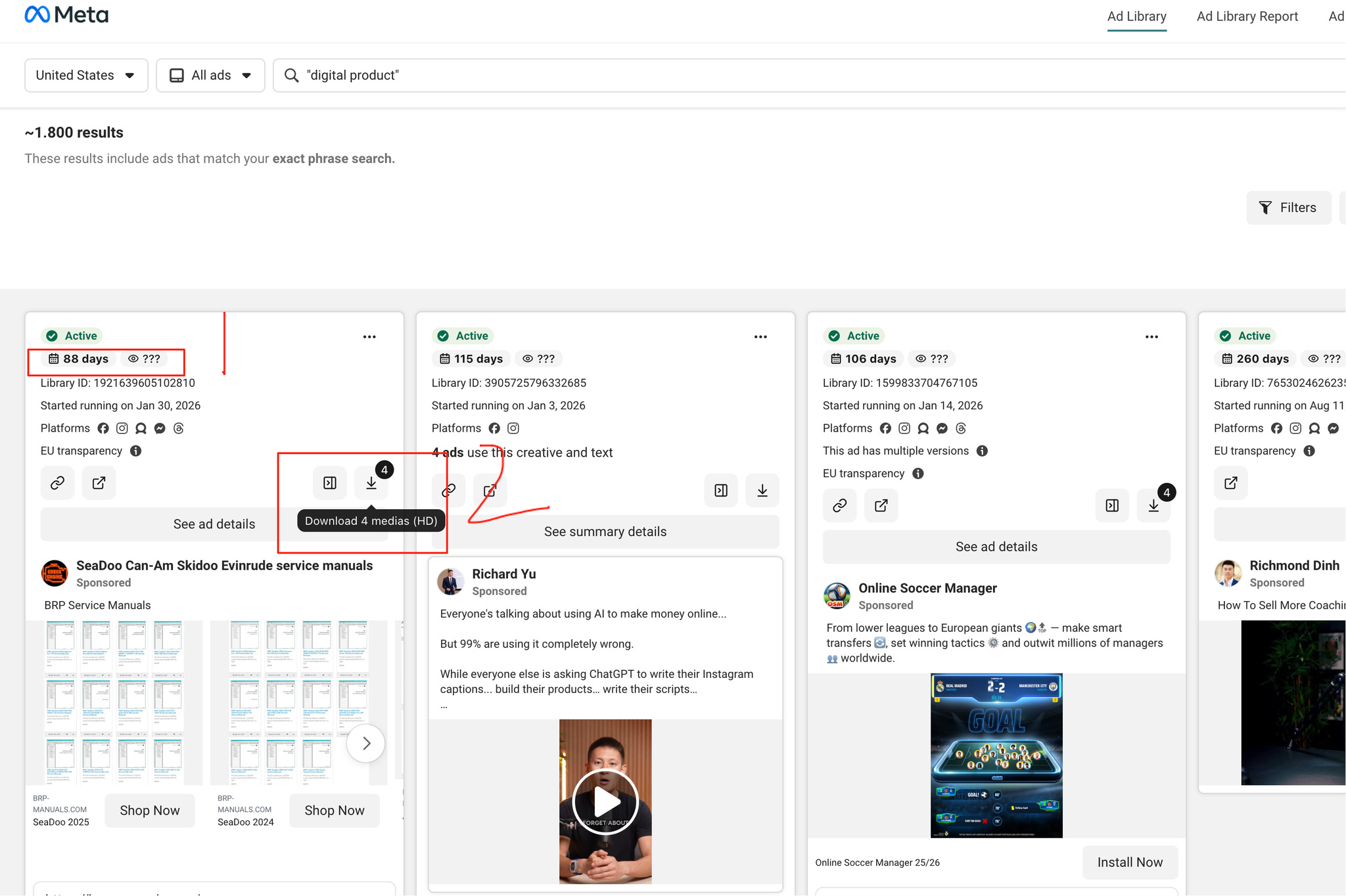
Task: Download 4 medias on SeaDoo ad
Action: pyautogui.click(x=371, y=483)
